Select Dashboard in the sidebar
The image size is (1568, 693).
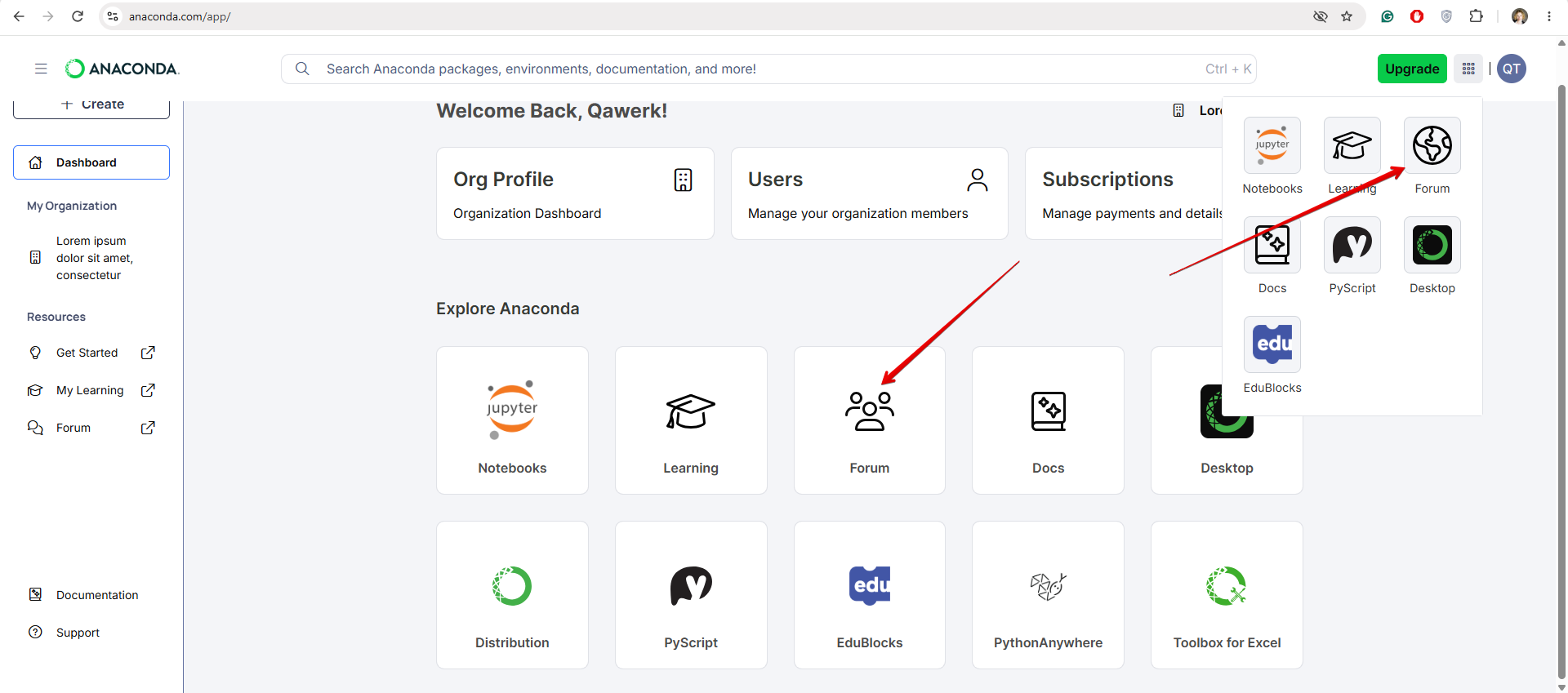point(91,162)
